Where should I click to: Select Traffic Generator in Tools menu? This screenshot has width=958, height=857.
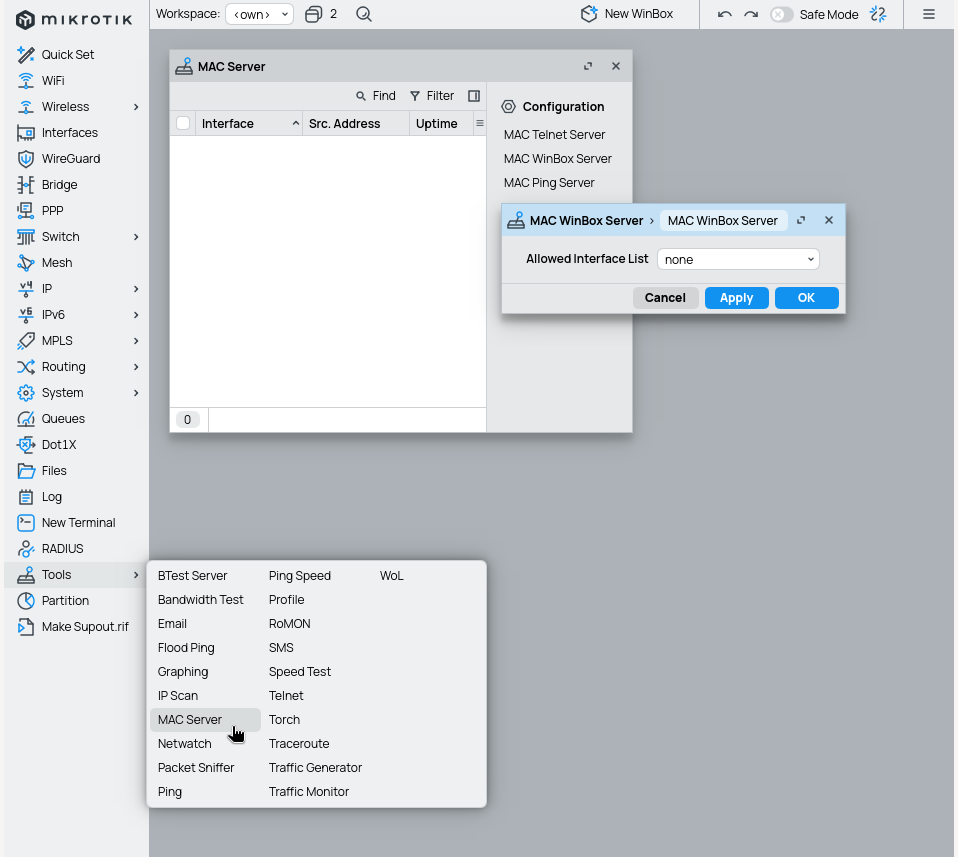pyautogui.click(x=315, y=768)
